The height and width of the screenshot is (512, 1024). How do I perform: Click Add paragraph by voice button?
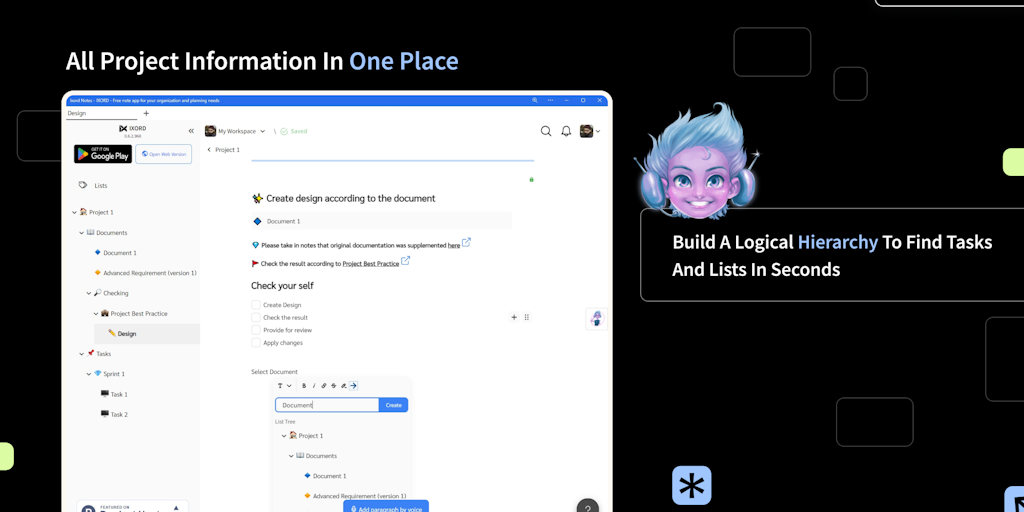click(x=386, y=508)
